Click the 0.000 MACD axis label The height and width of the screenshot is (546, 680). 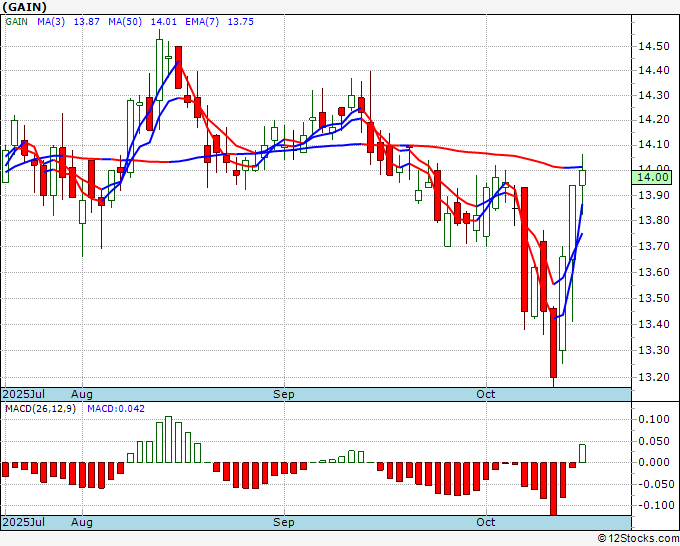click(654, 462)
